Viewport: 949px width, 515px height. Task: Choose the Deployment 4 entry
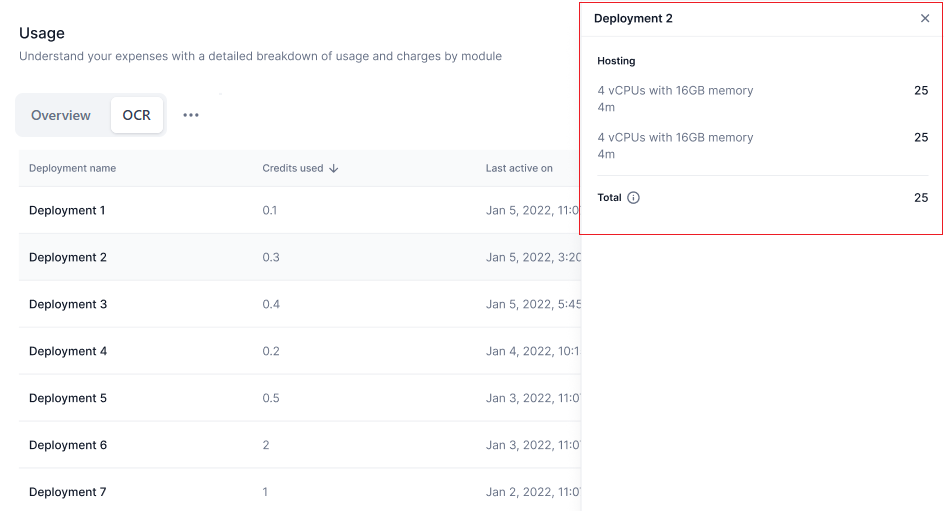click(68, 352)
